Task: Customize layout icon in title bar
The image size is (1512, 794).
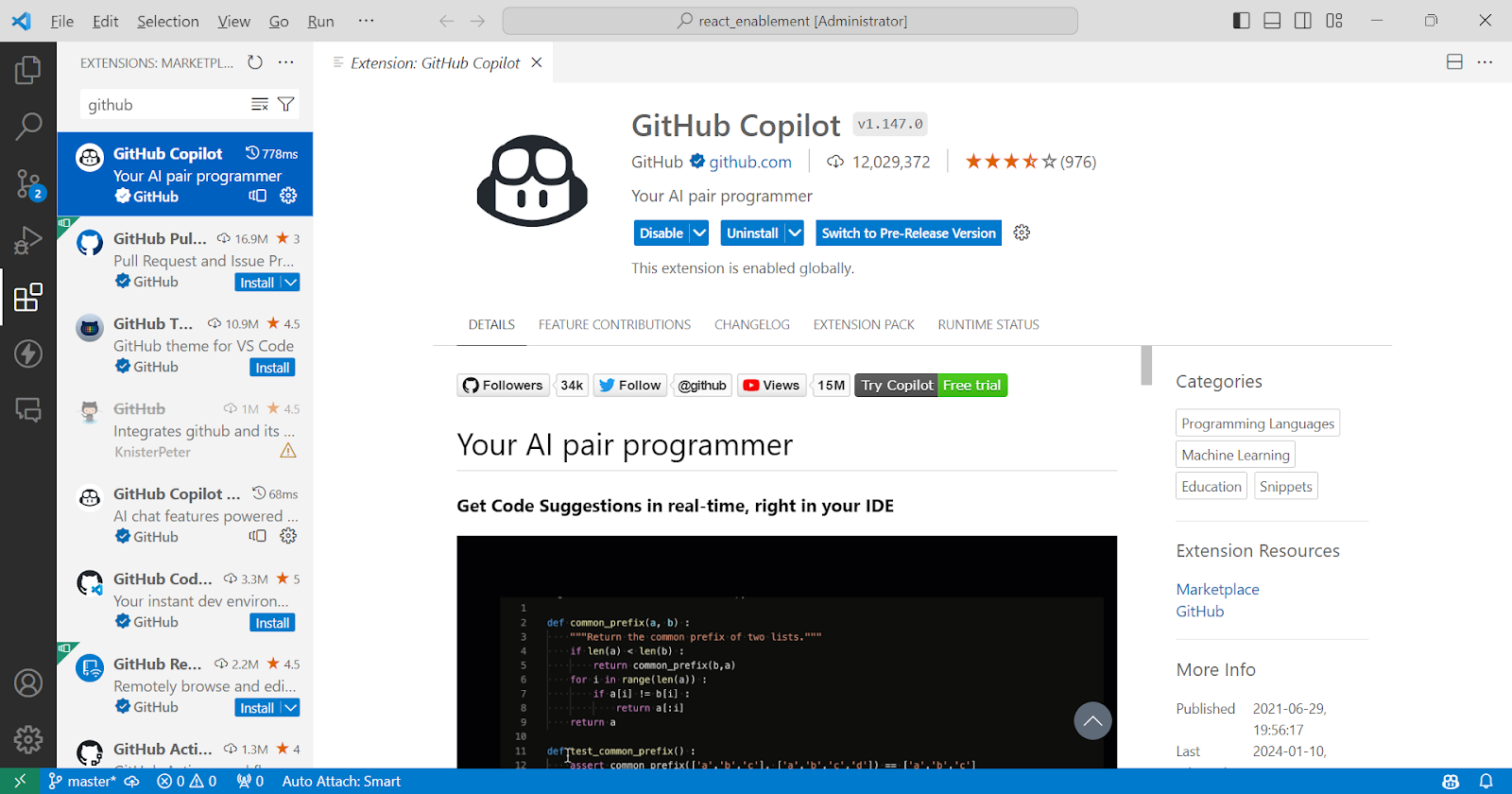Action: pyautogui.click(x=1334, y=21)
